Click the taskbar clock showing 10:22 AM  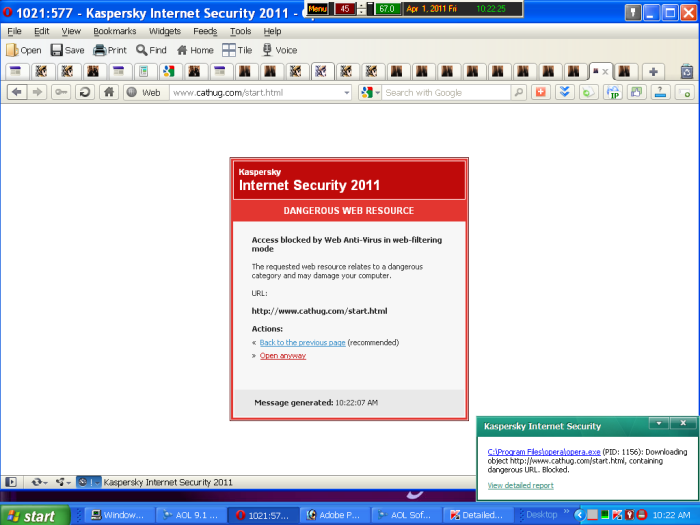[x=671, y=515]
